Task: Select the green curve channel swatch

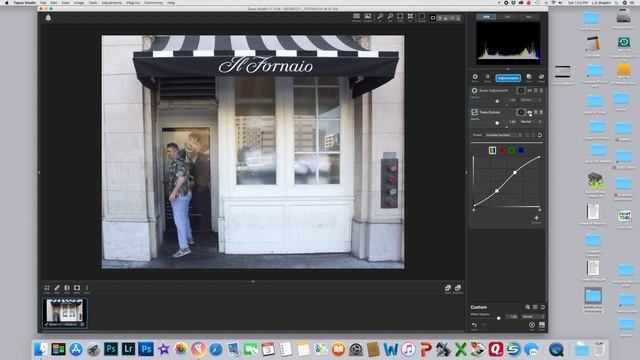Action: click(x=512, y=151)
